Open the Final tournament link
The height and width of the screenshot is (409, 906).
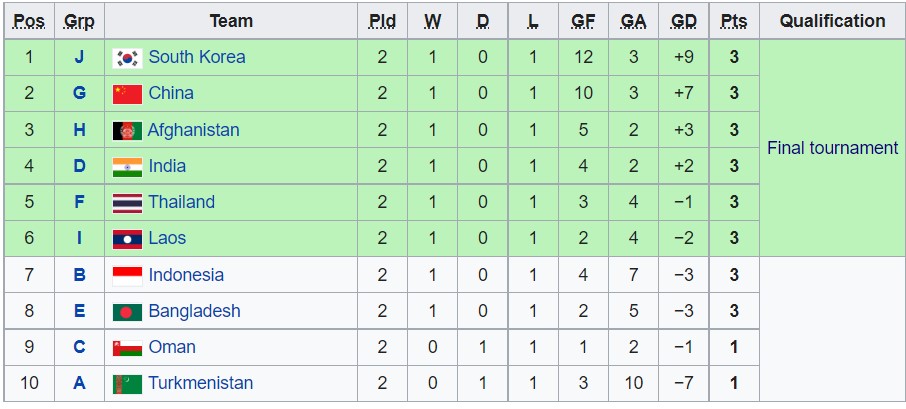click(x=832, y=148)
